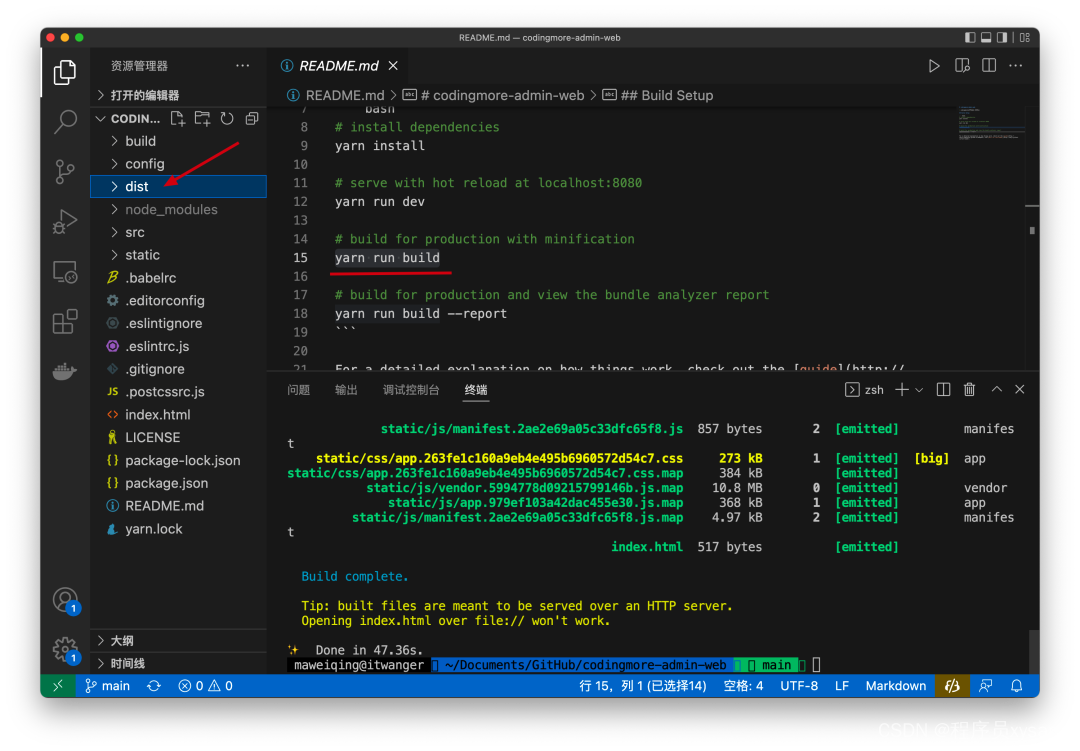The image size is (1080, 751).
Task: Maximize the terminal panel size
Action: (996, 390)
